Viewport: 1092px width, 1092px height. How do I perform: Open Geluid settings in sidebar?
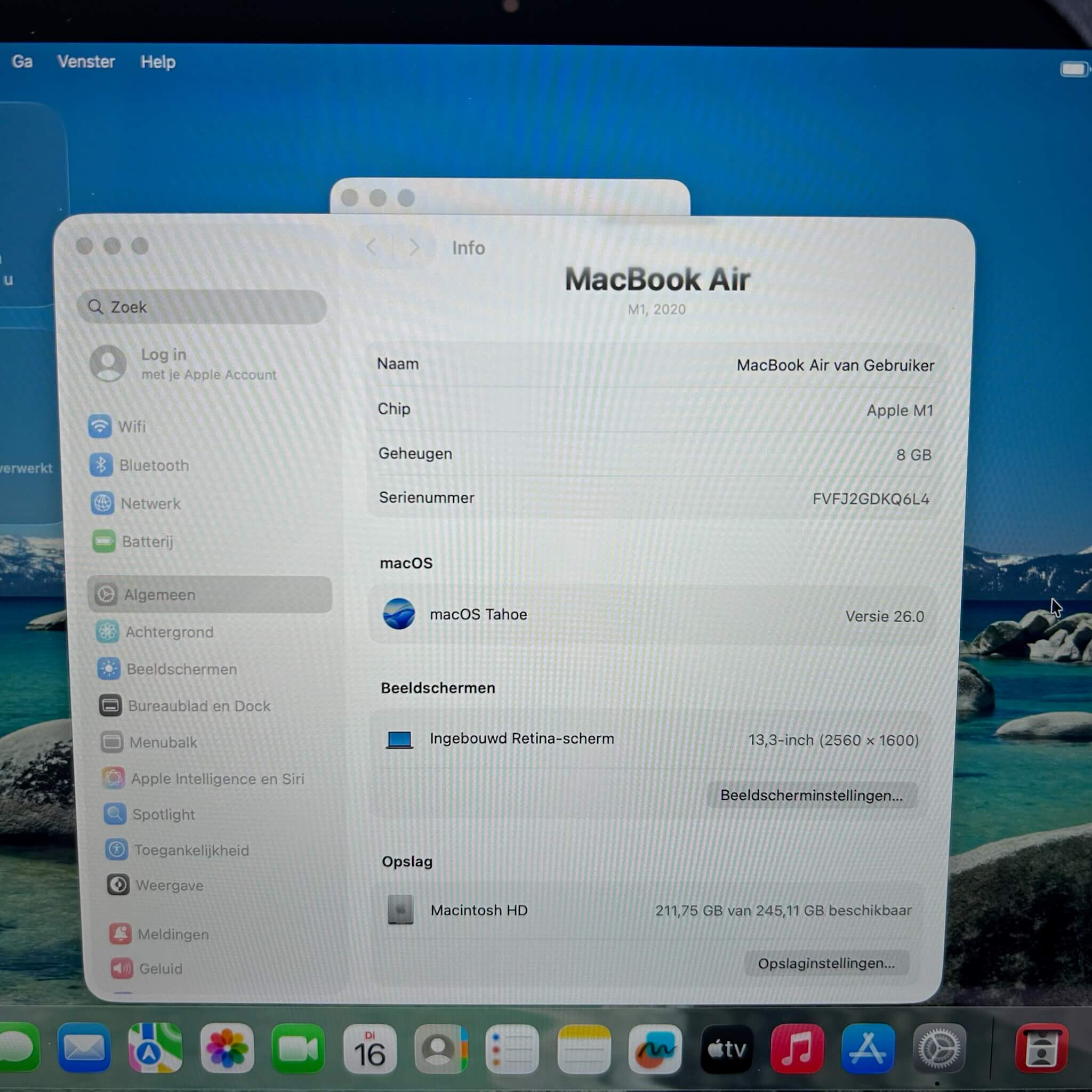[147, 968]
